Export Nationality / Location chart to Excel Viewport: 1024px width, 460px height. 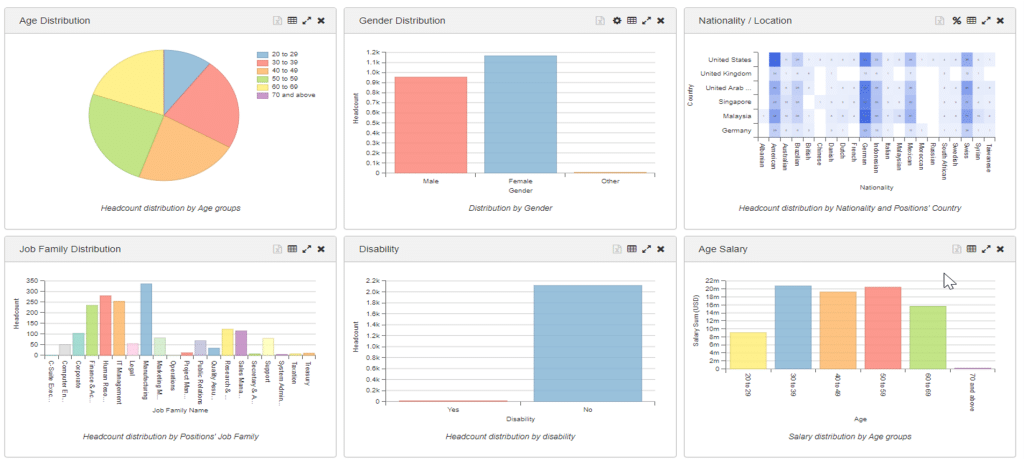point(940,21)
